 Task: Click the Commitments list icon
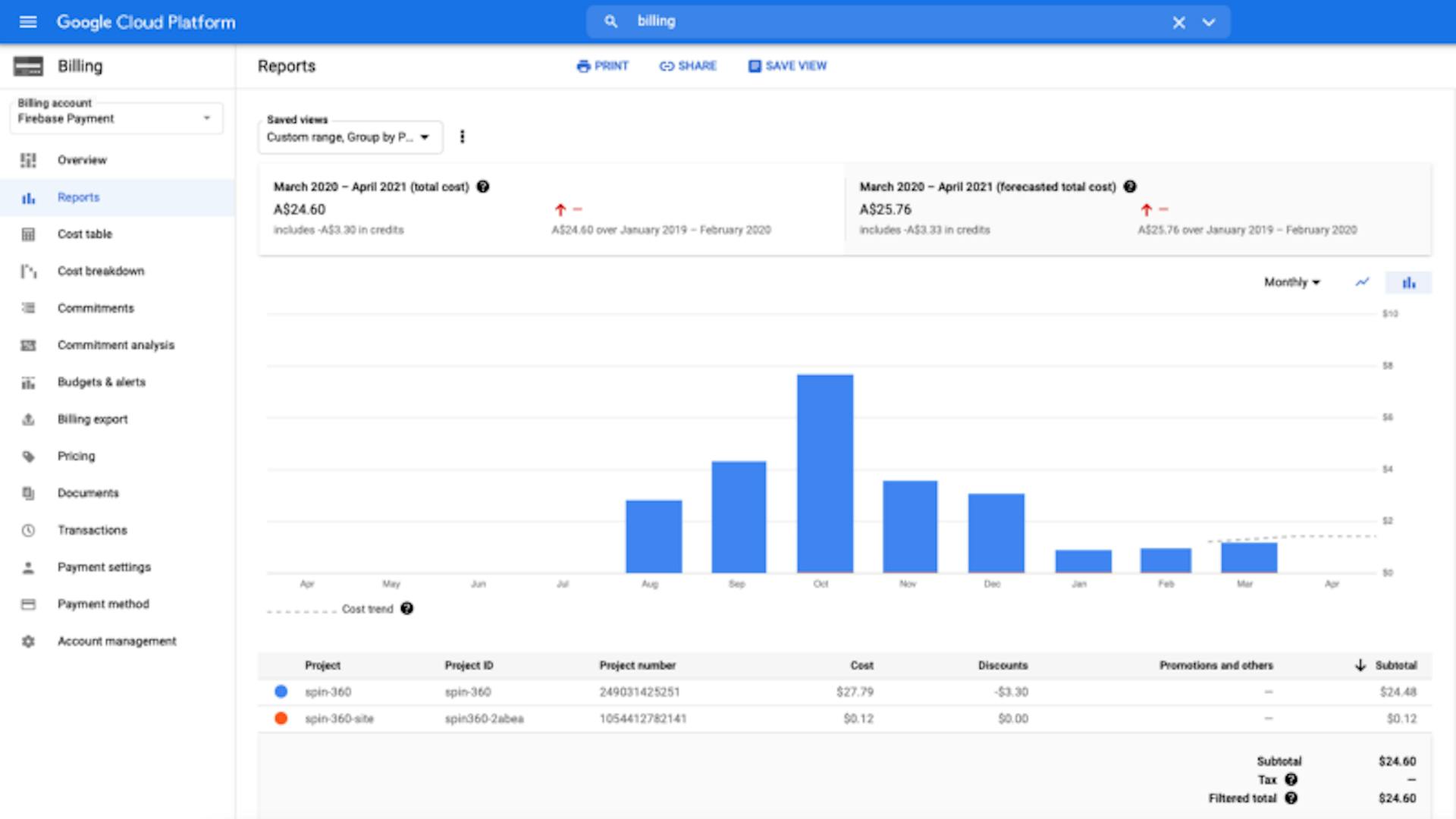coord(28,308)
